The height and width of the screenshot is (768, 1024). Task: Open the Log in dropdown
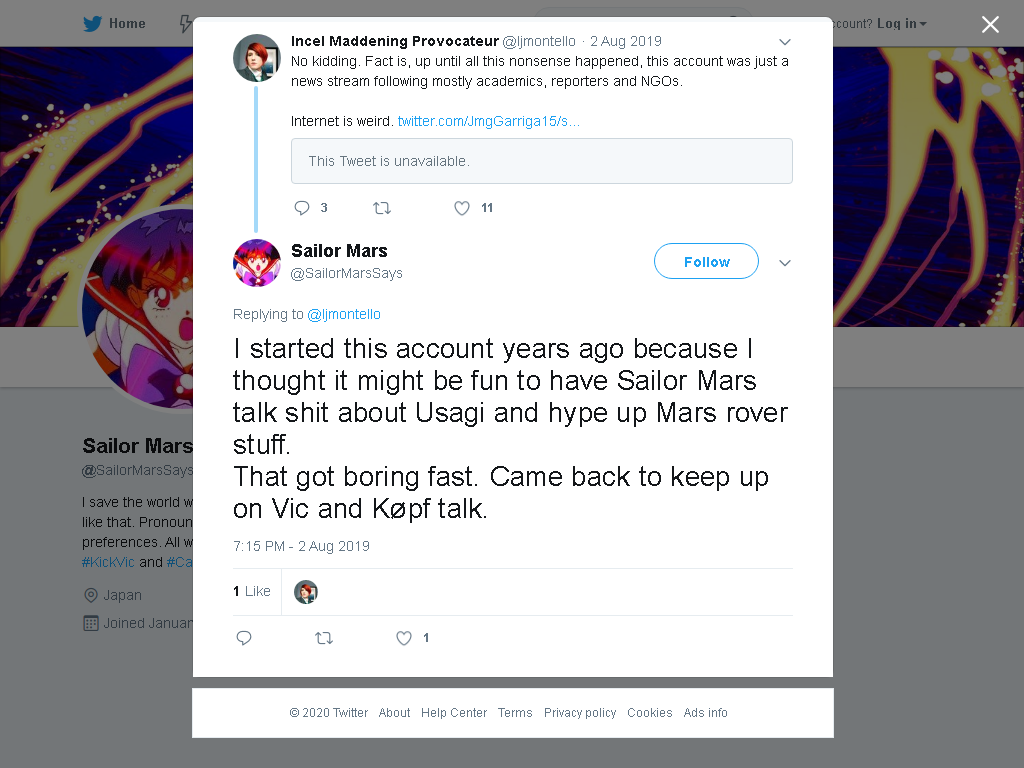tap(901, 24)
